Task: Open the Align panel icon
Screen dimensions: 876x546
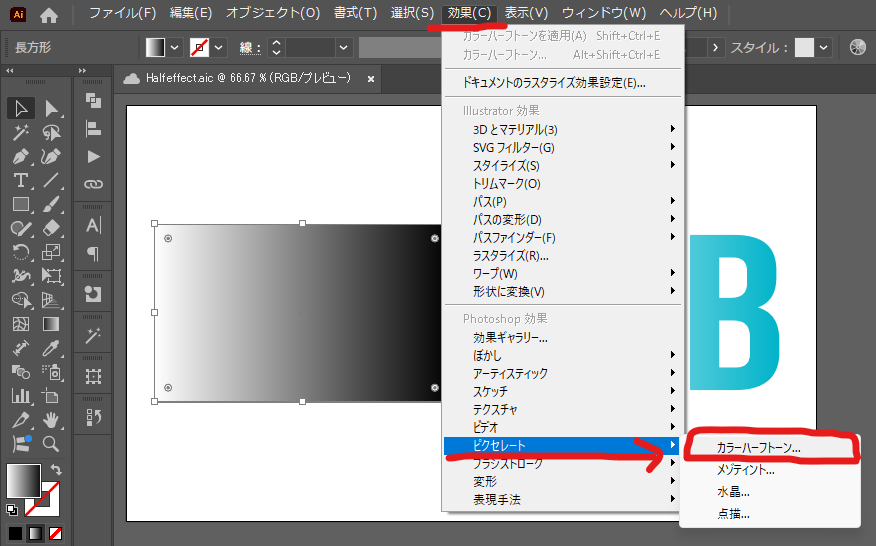Action: [x=93, y=129]
